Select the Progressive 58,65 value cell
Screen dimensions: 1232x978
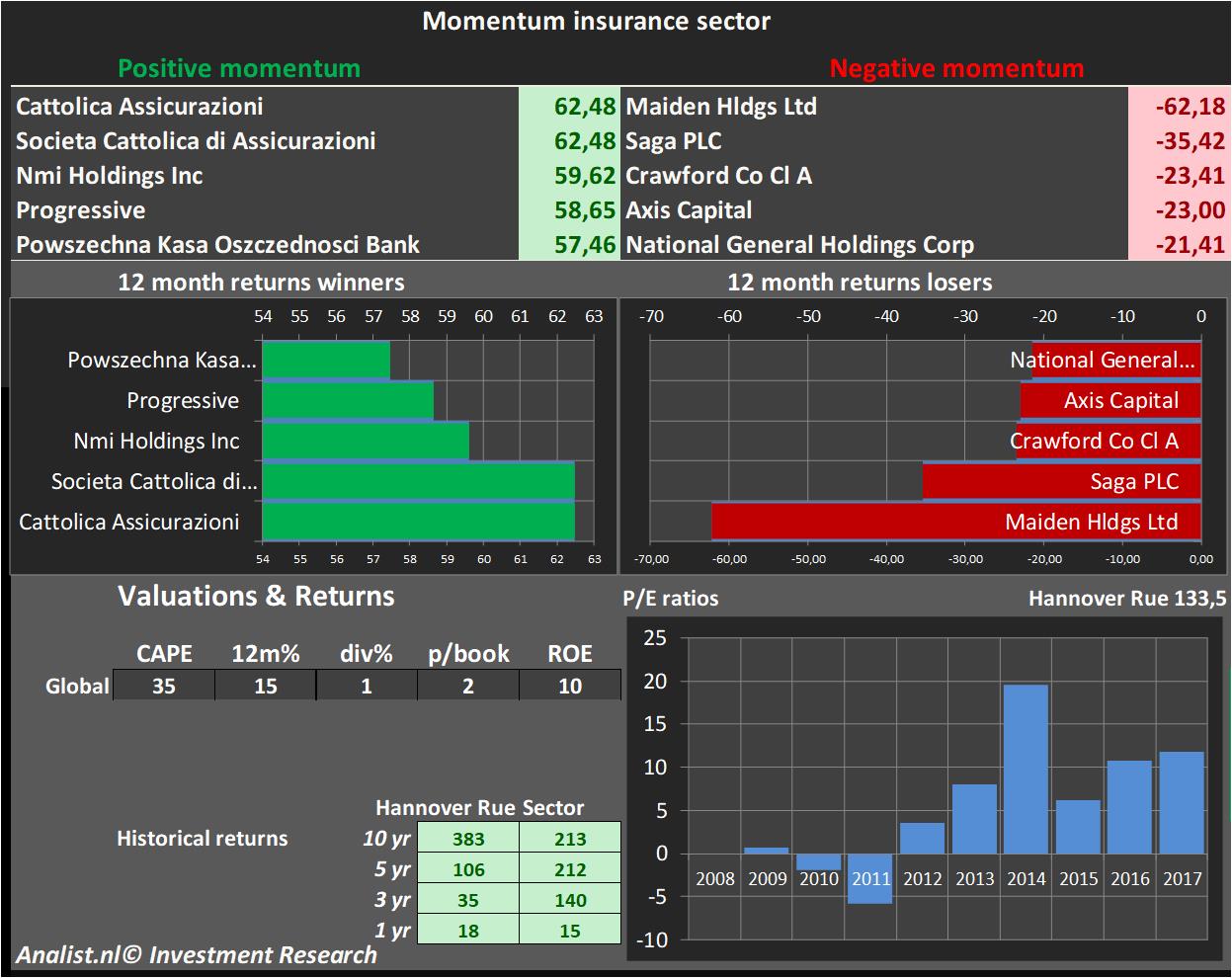tap(569, 210)
